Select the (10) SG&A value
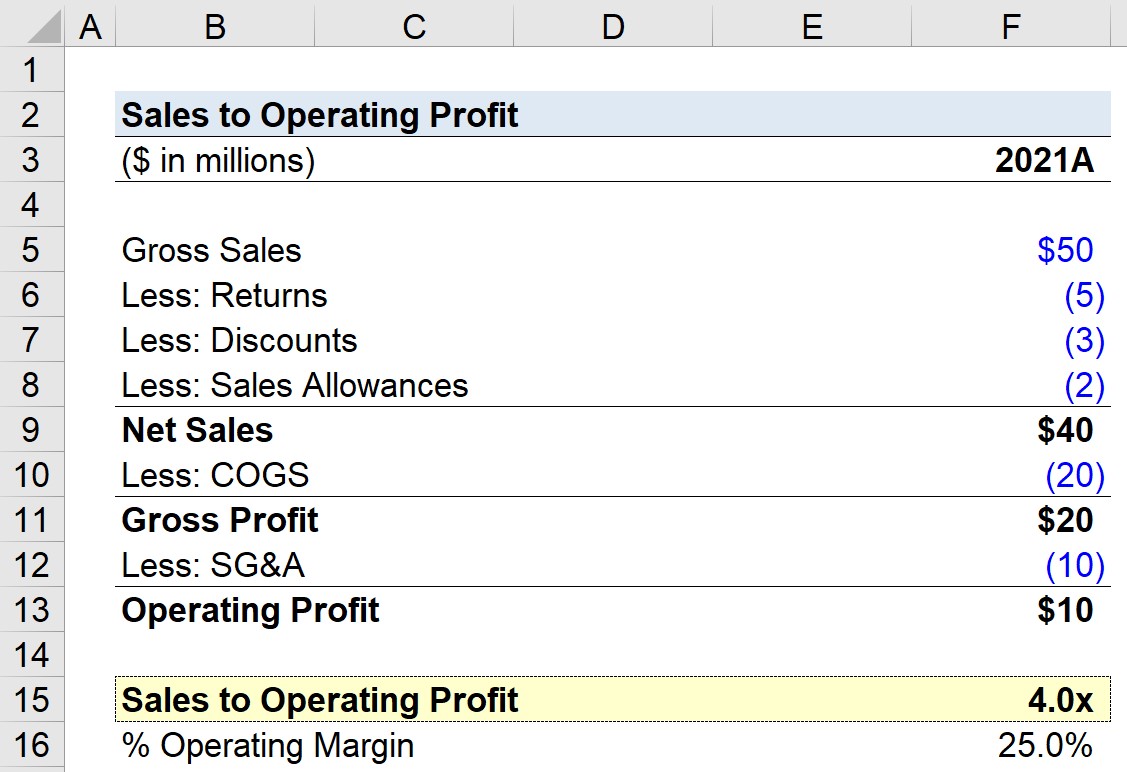1127x772 pixels. click(x=1075, y=565)
